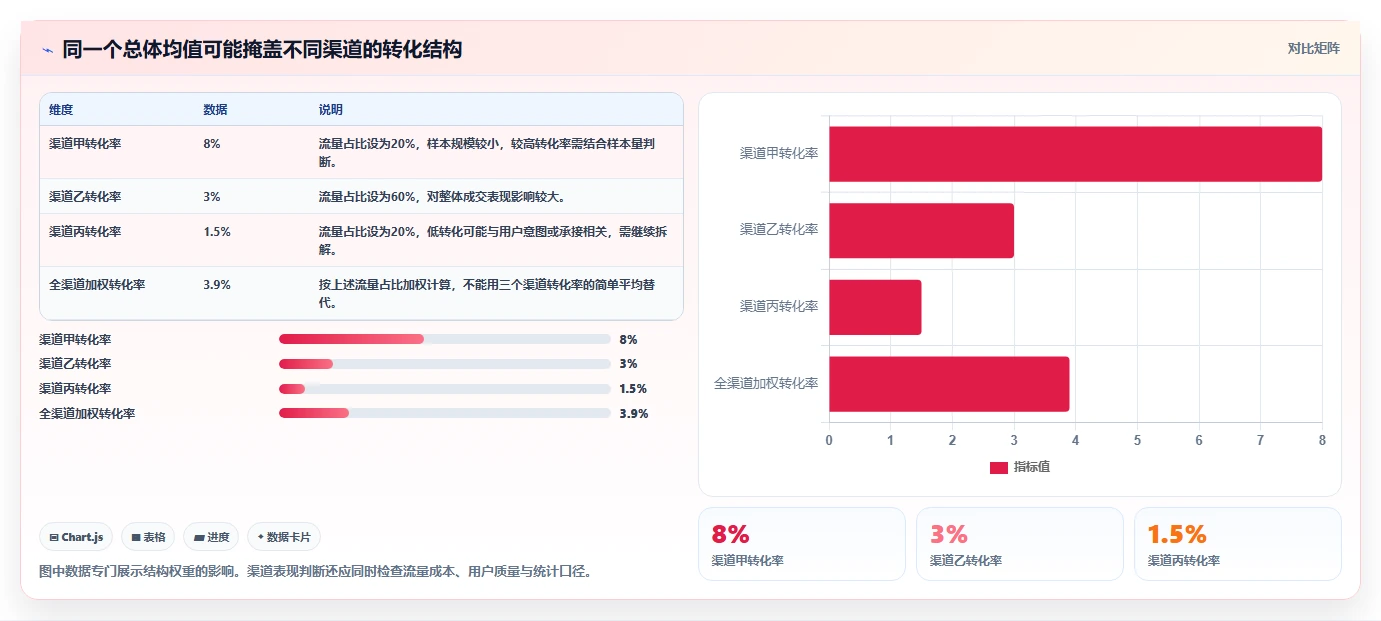Click the 对比矩阵 label in header
Viewport: 1381px width, 621px height.
(x=1313, y=48)
